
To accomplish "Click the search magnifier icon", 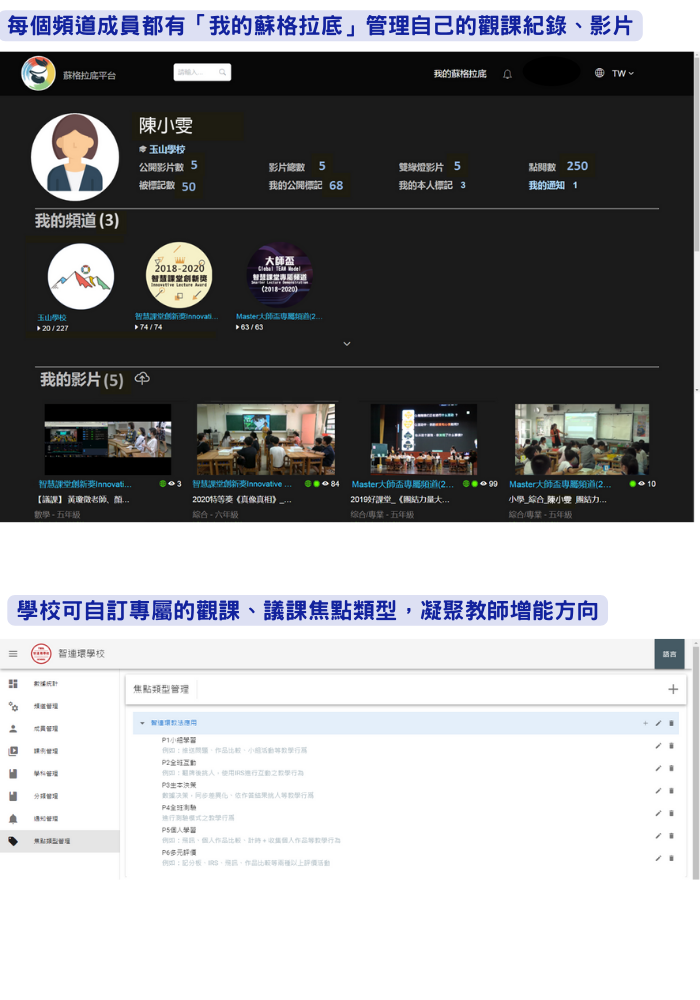I will (222, 72).
